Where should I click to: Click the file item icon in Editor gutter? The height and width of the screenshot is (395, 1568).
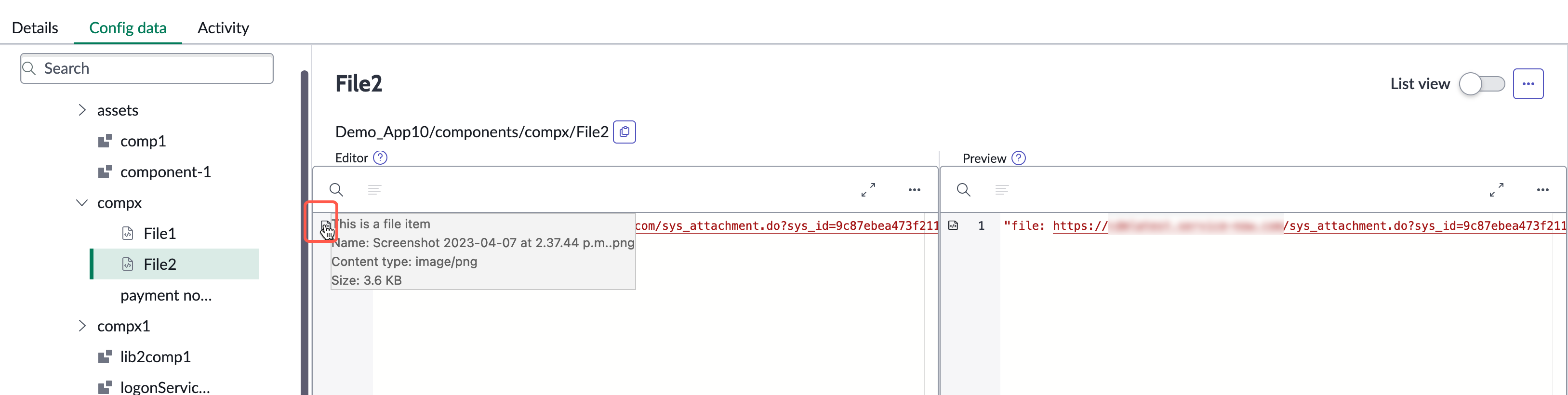[325, 226]
